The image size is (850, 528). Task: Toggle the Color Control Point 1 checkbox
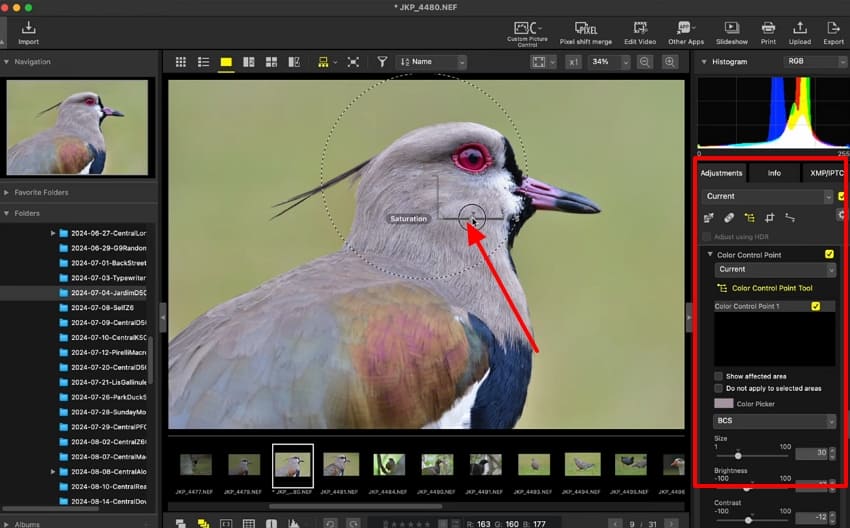815,306
